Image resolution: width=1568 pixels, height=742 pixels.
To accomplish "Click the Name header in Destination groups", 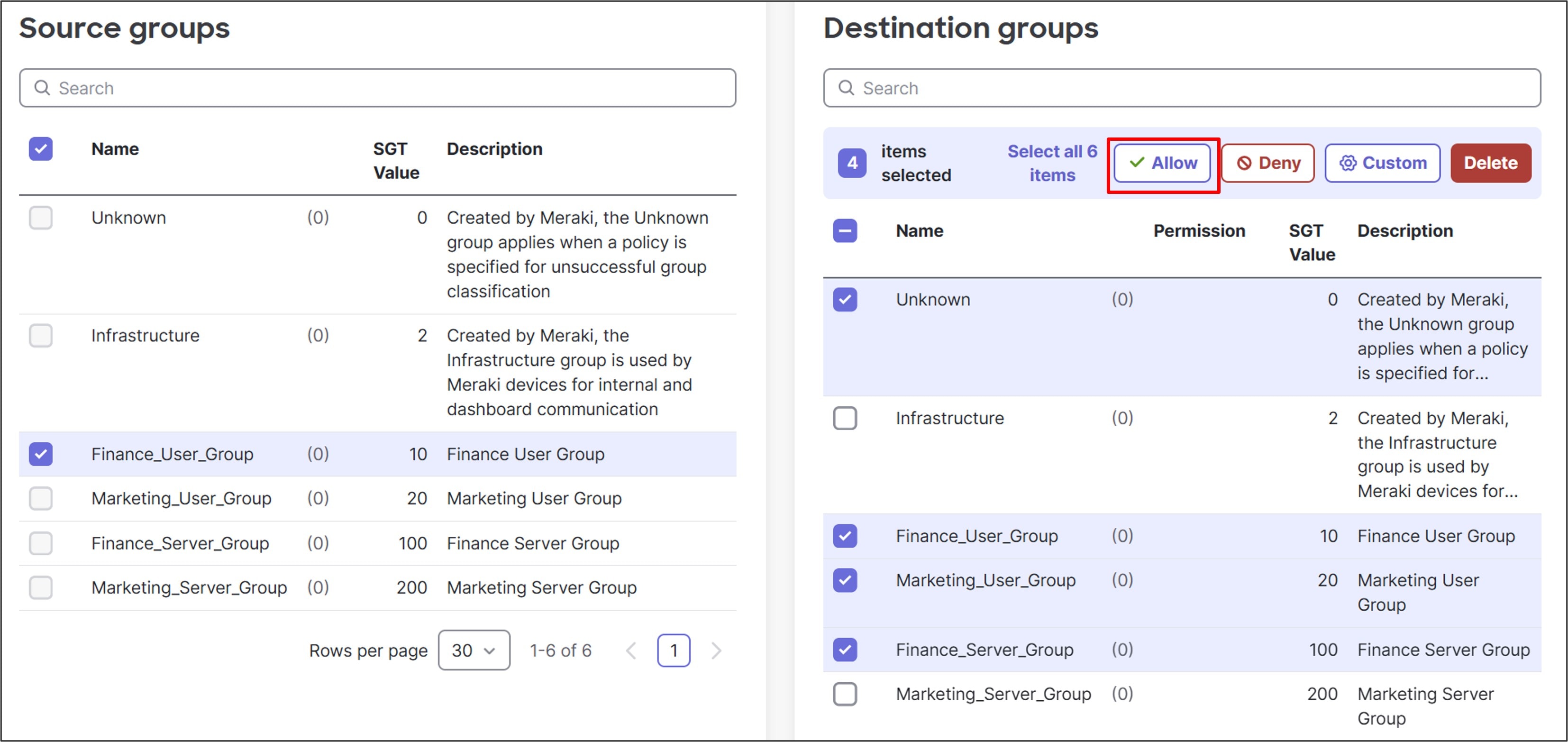I will pos(919,231).
